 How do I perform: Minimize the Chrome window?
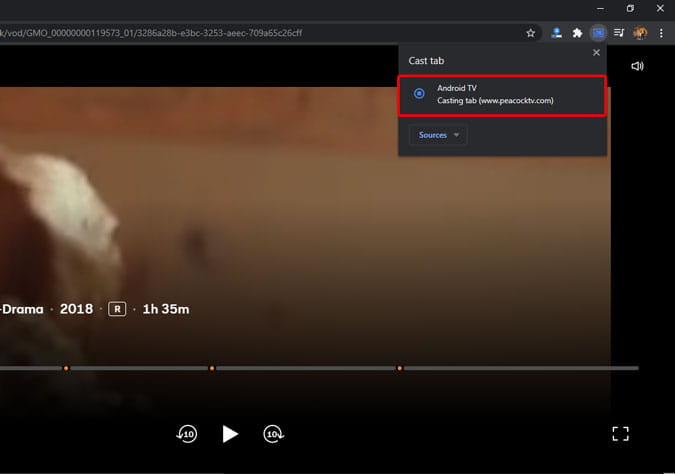[601, 9]
